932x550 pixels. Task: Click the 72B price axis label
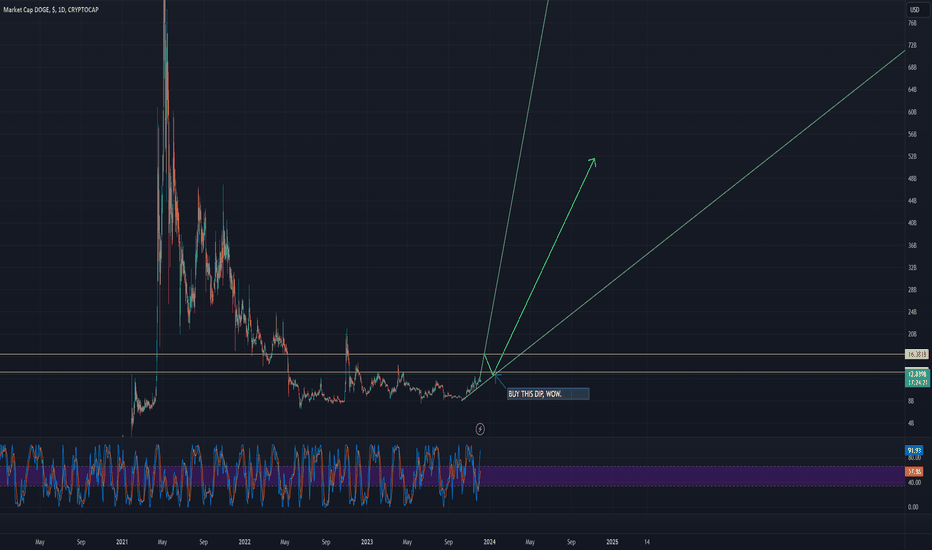[912, 45]
